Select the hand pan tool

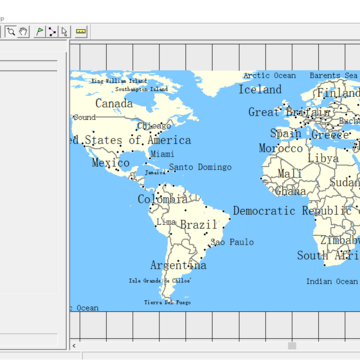tap(23, 32)
